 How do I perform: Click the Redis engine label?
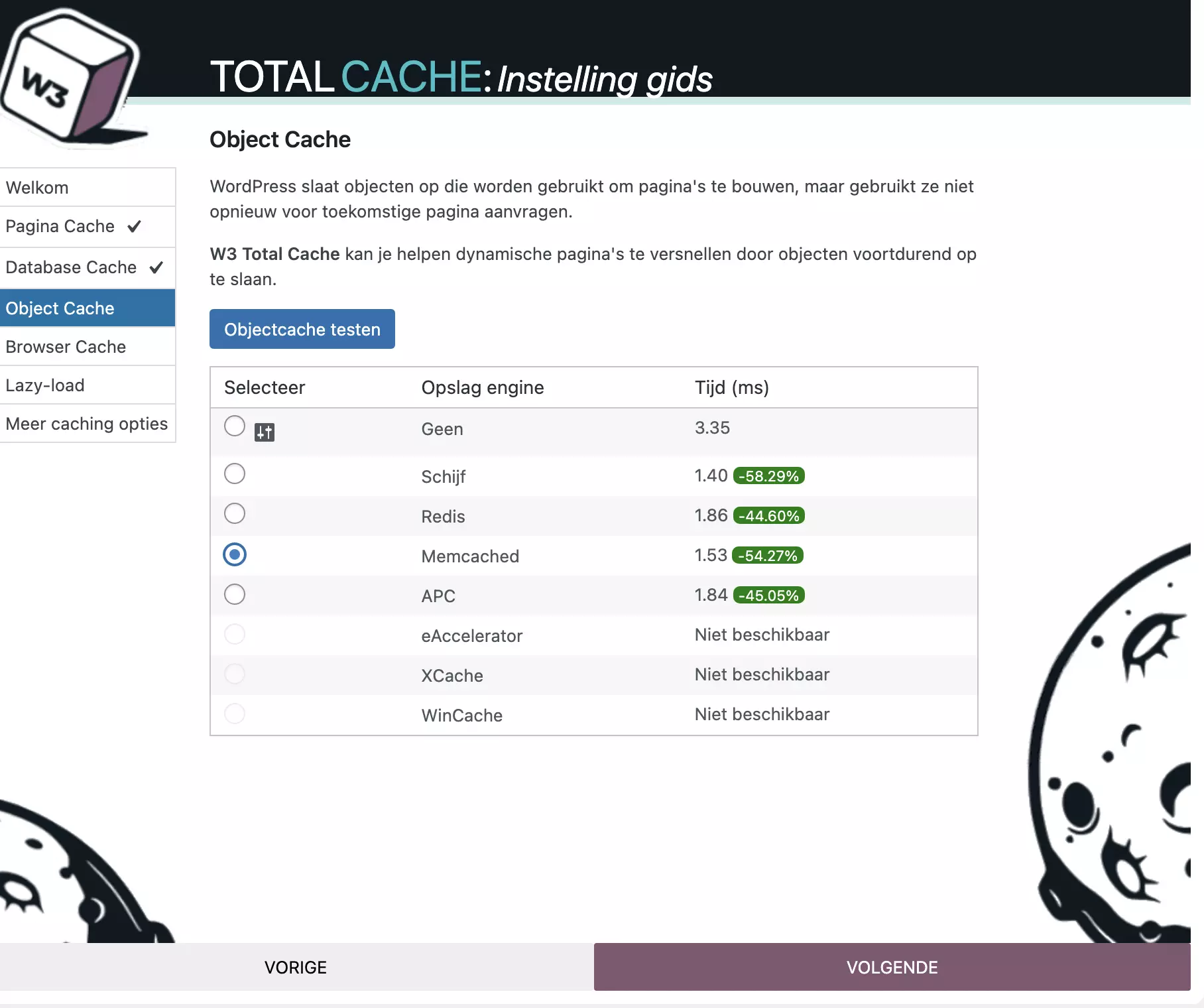point(444,517)
